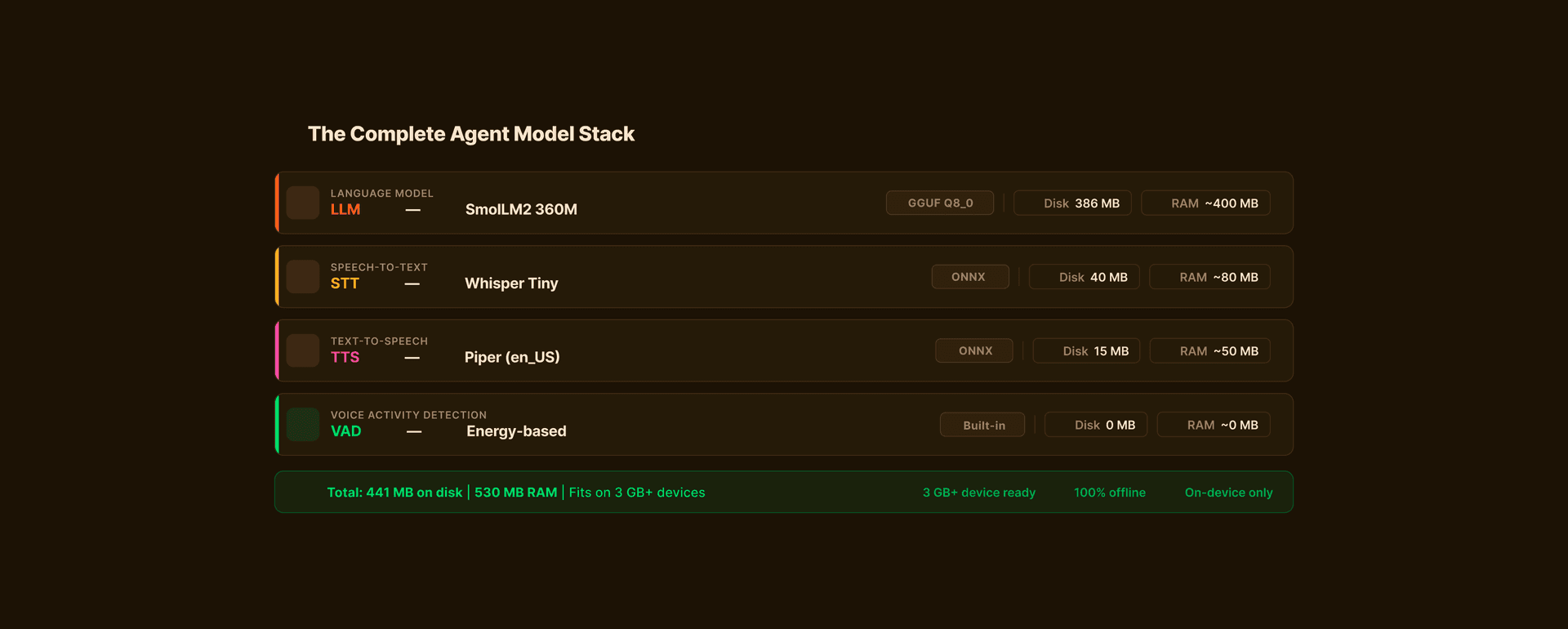Click the Disk 15 MB badge
Image resolution: width=1568 pixels, height=629 pixels.
click(x=1086, y=350)
